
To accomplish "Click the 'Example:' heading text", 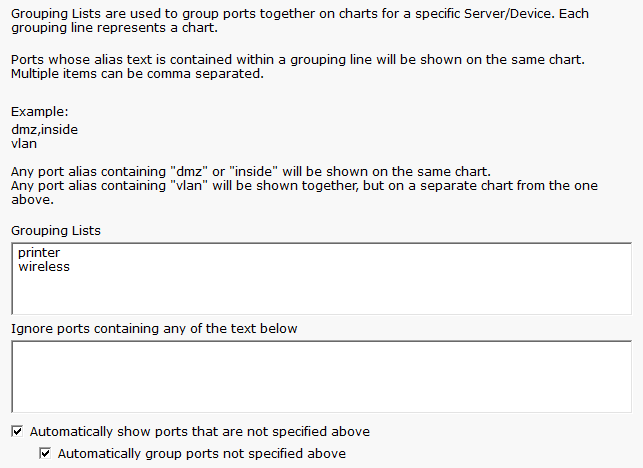I will (x=40, y=112).
